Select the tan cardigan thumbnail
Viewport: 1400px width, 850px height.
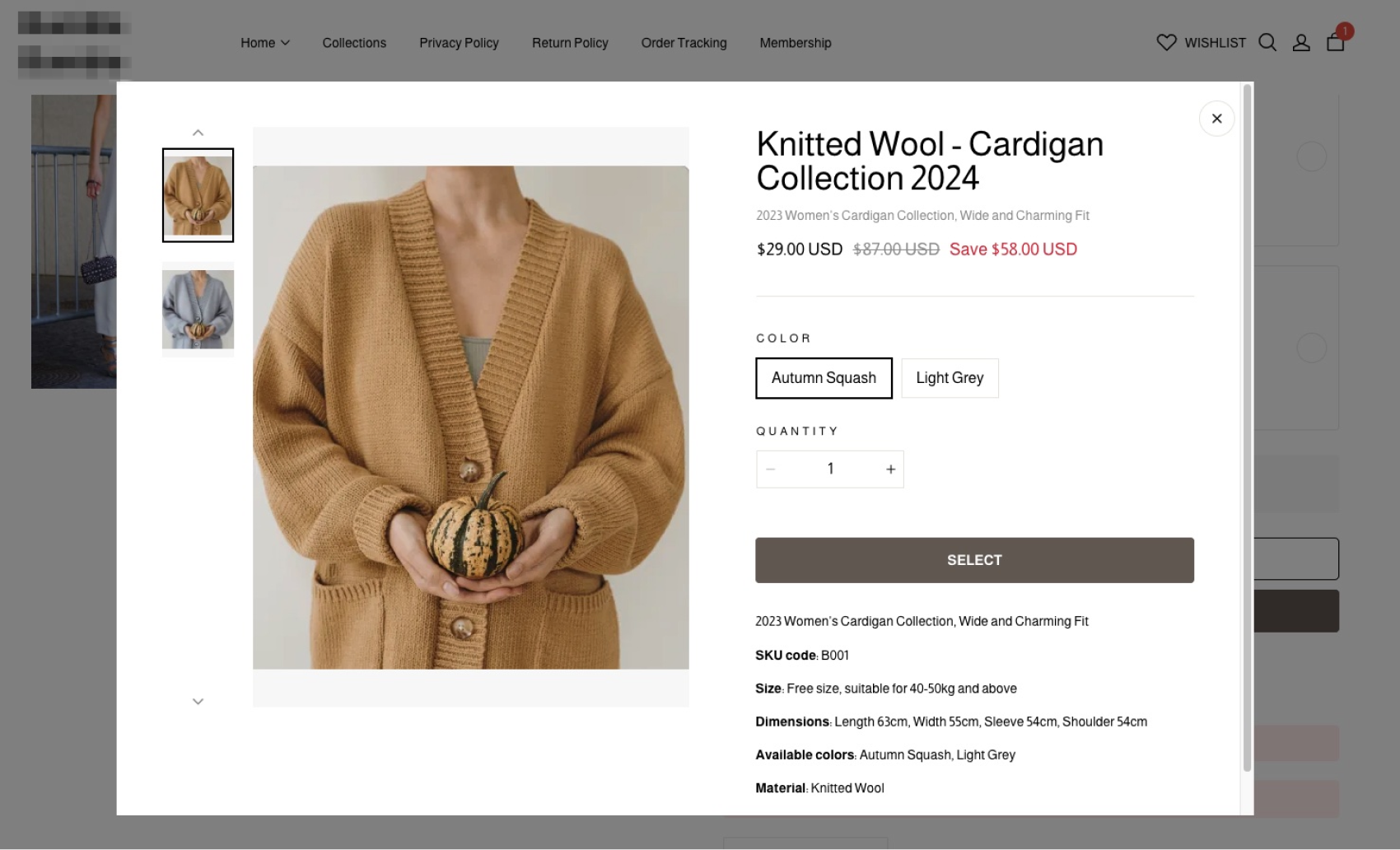pyautogui.click(x=198, y=195)
